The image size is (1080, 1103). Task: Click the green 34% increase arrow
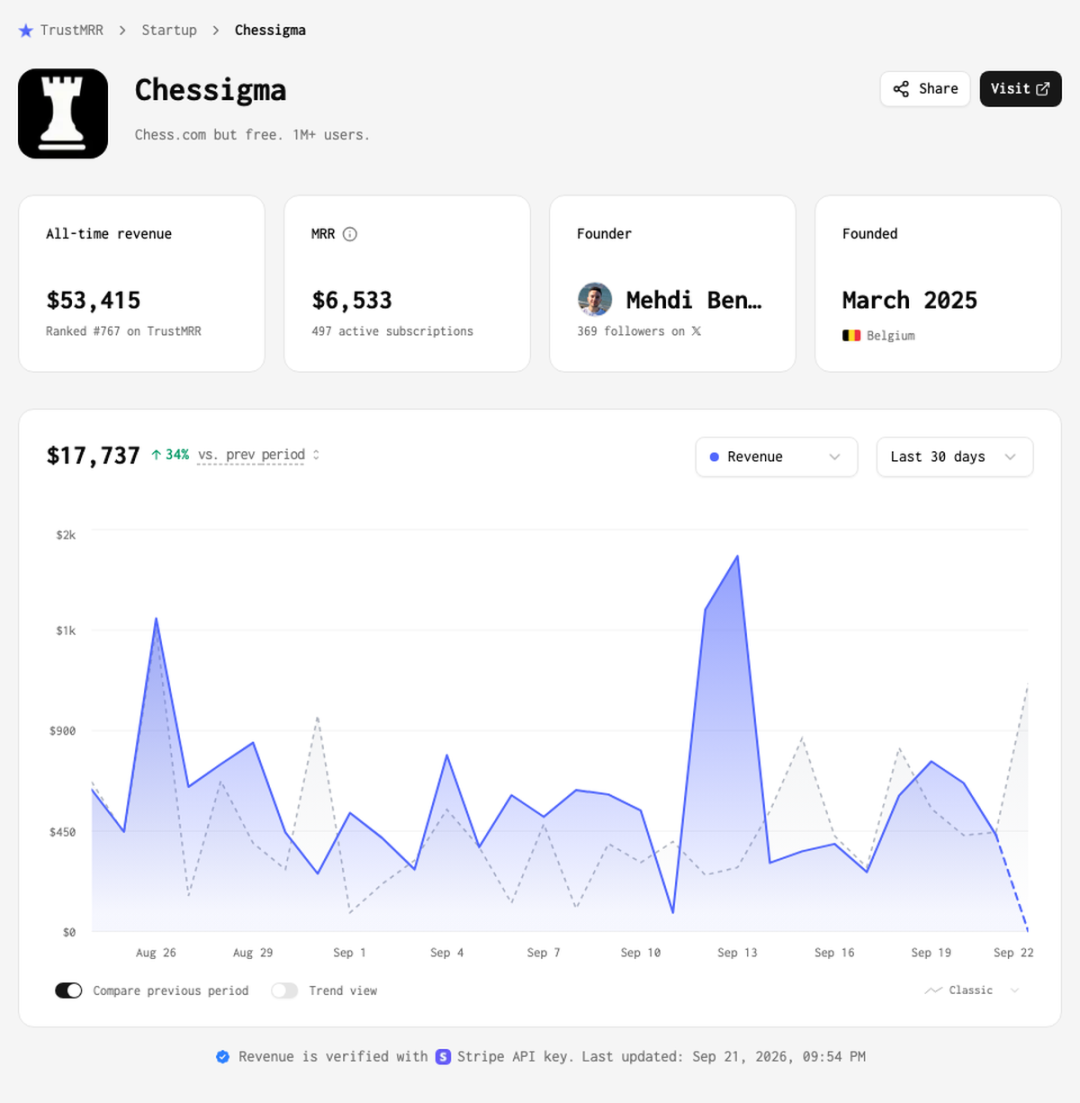pos(156,455)
